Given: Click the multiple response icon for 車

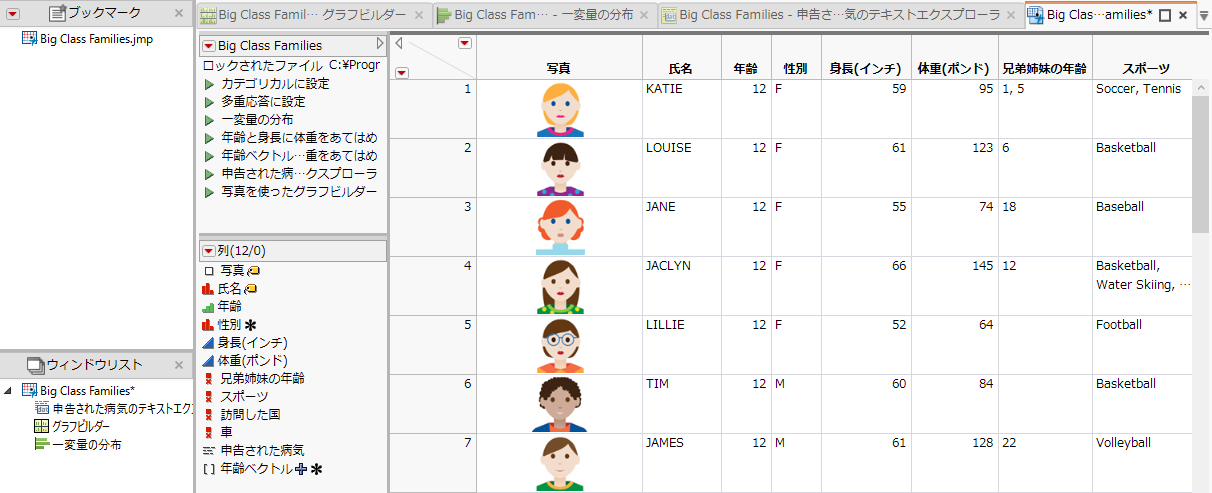Looking at the screenshot, I should coord(208,432).
